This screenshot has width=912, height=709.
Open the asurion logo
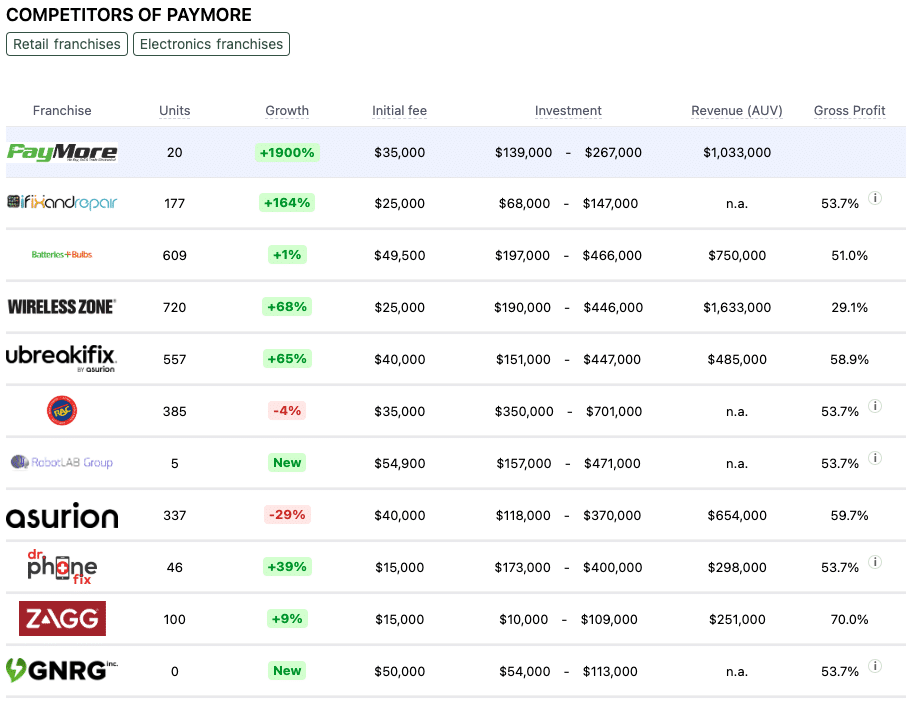62,515
